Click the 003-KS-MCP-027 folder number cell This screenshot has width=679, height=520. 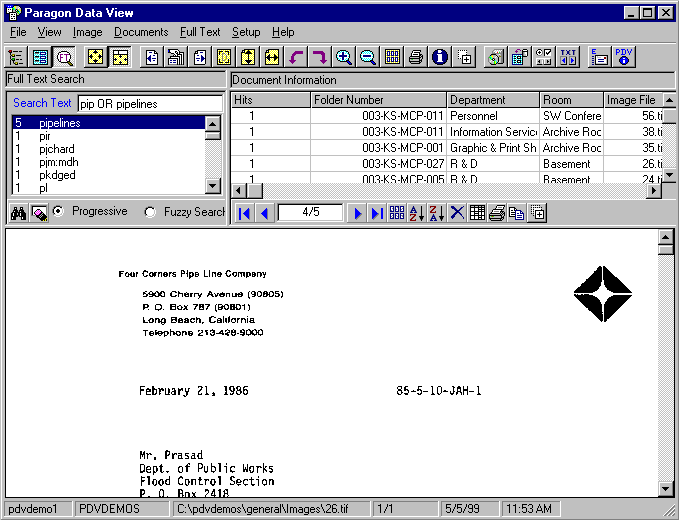point(378,164)
